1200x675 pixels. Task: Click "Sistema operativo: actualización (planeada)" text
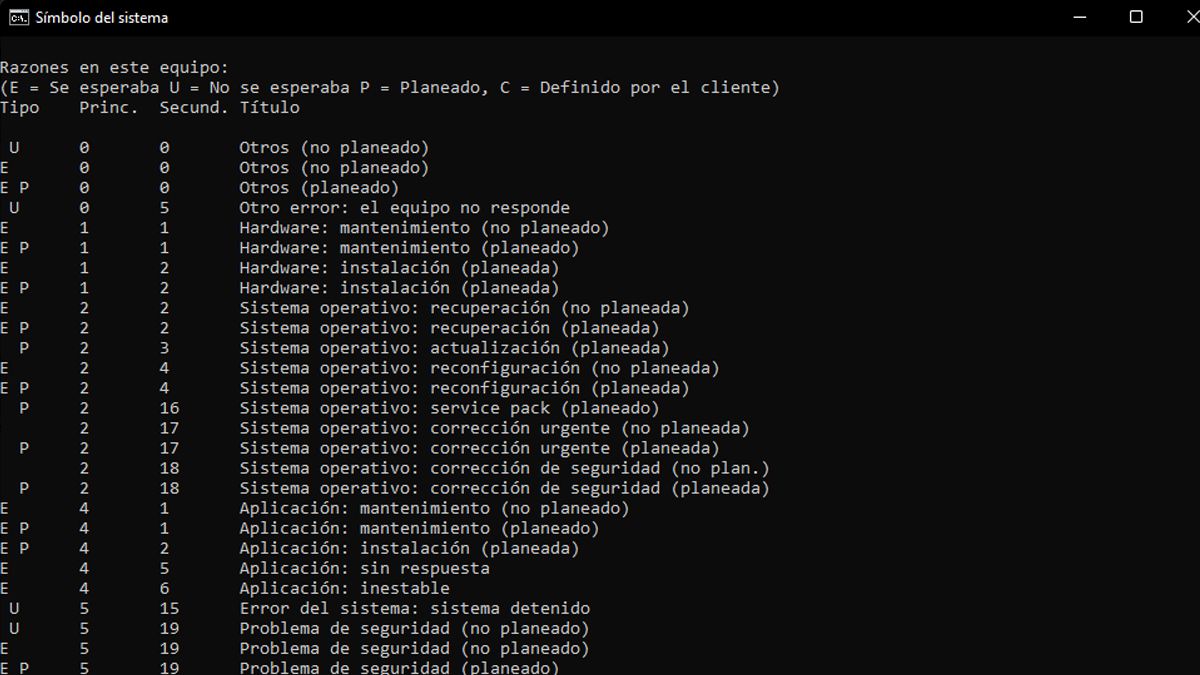454,348
